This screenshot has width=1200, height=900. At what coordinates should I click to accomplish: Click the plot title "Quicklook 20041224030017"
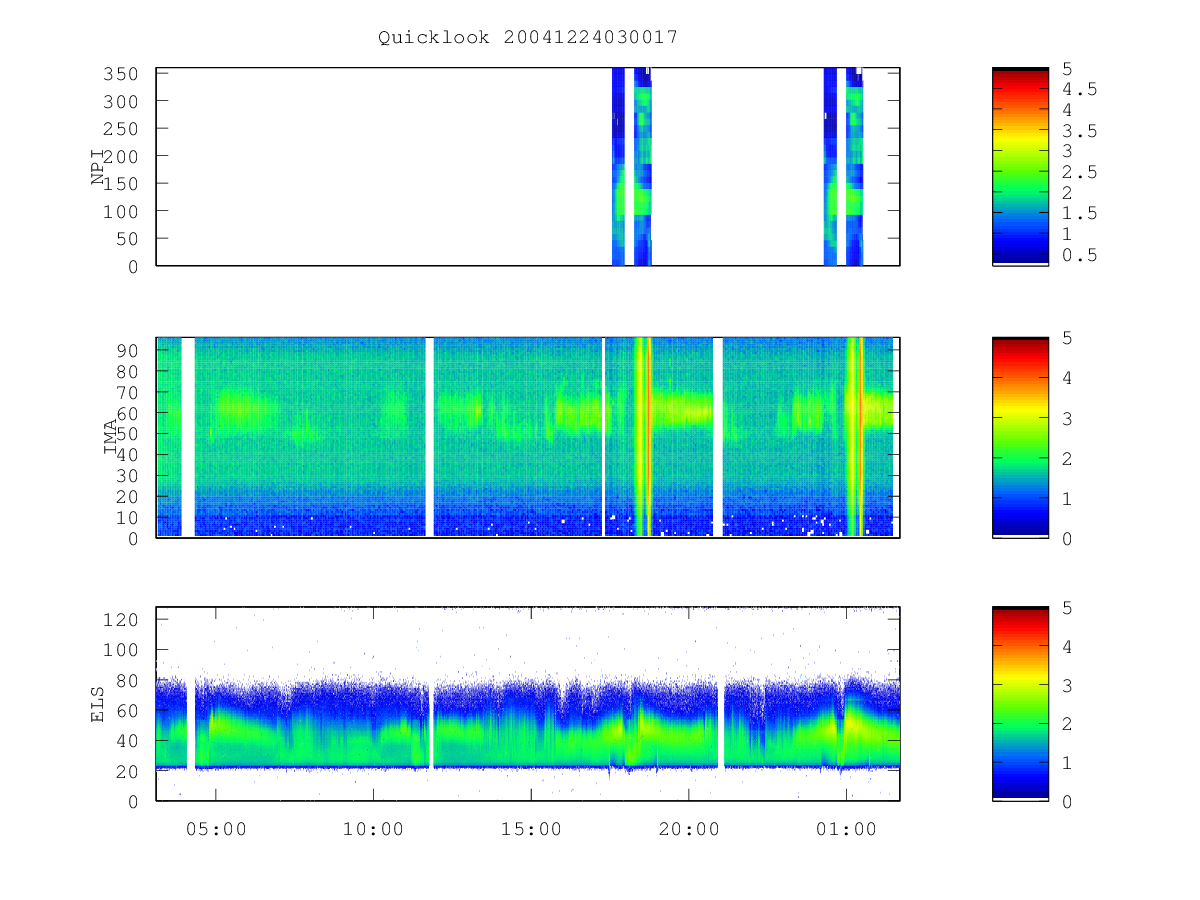click(x=528, y=38)
